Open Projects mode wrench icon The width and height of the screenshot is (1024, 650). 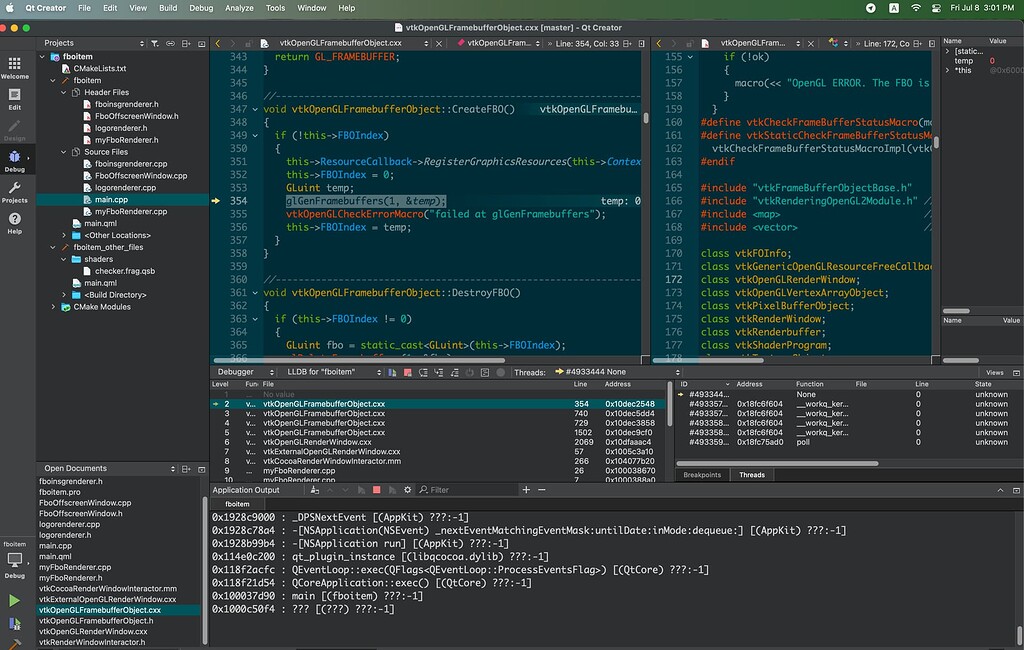[x=15, y=190]
